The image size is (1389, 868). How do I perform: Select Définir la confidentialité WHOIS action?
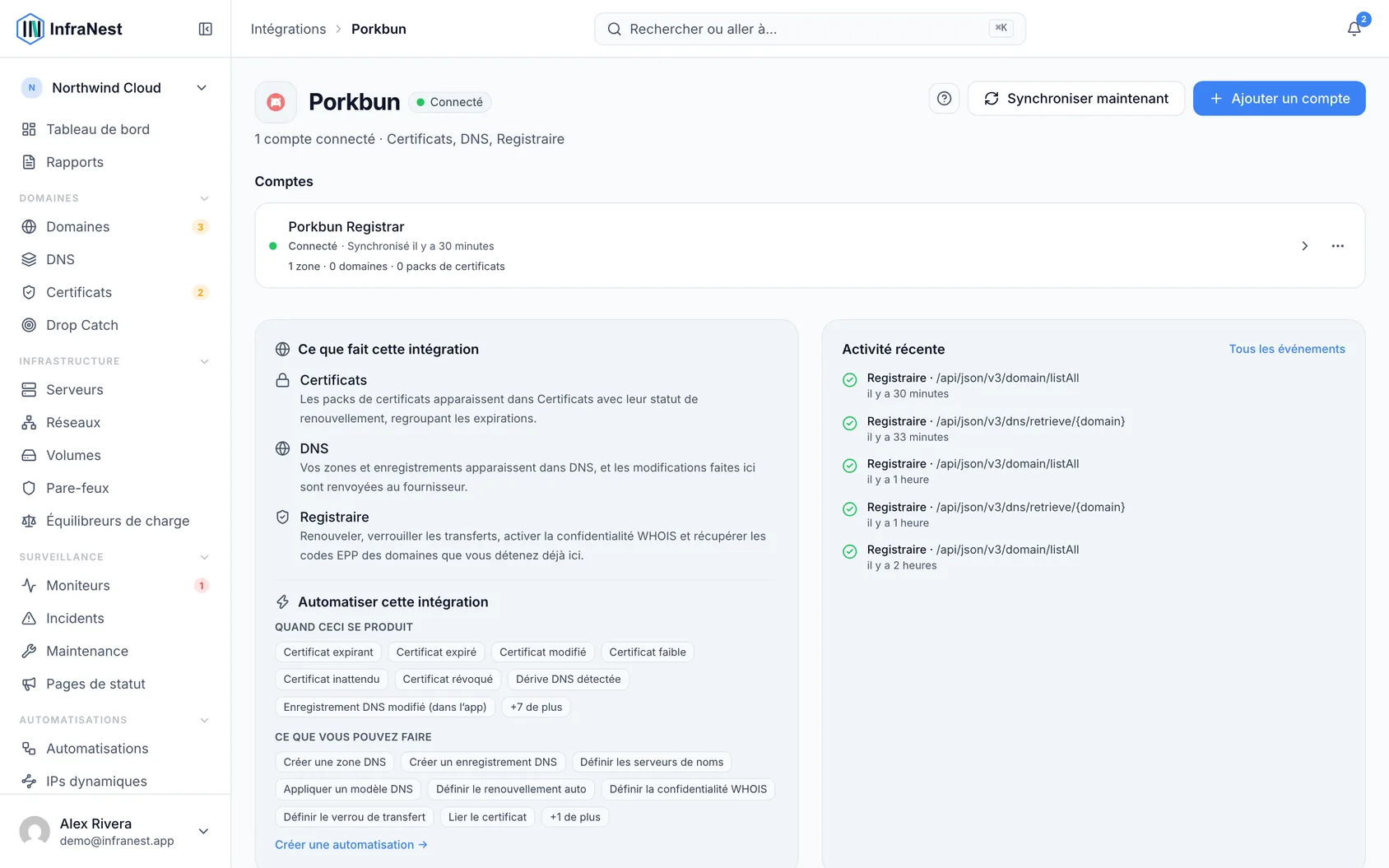click(x=688, y=790)
